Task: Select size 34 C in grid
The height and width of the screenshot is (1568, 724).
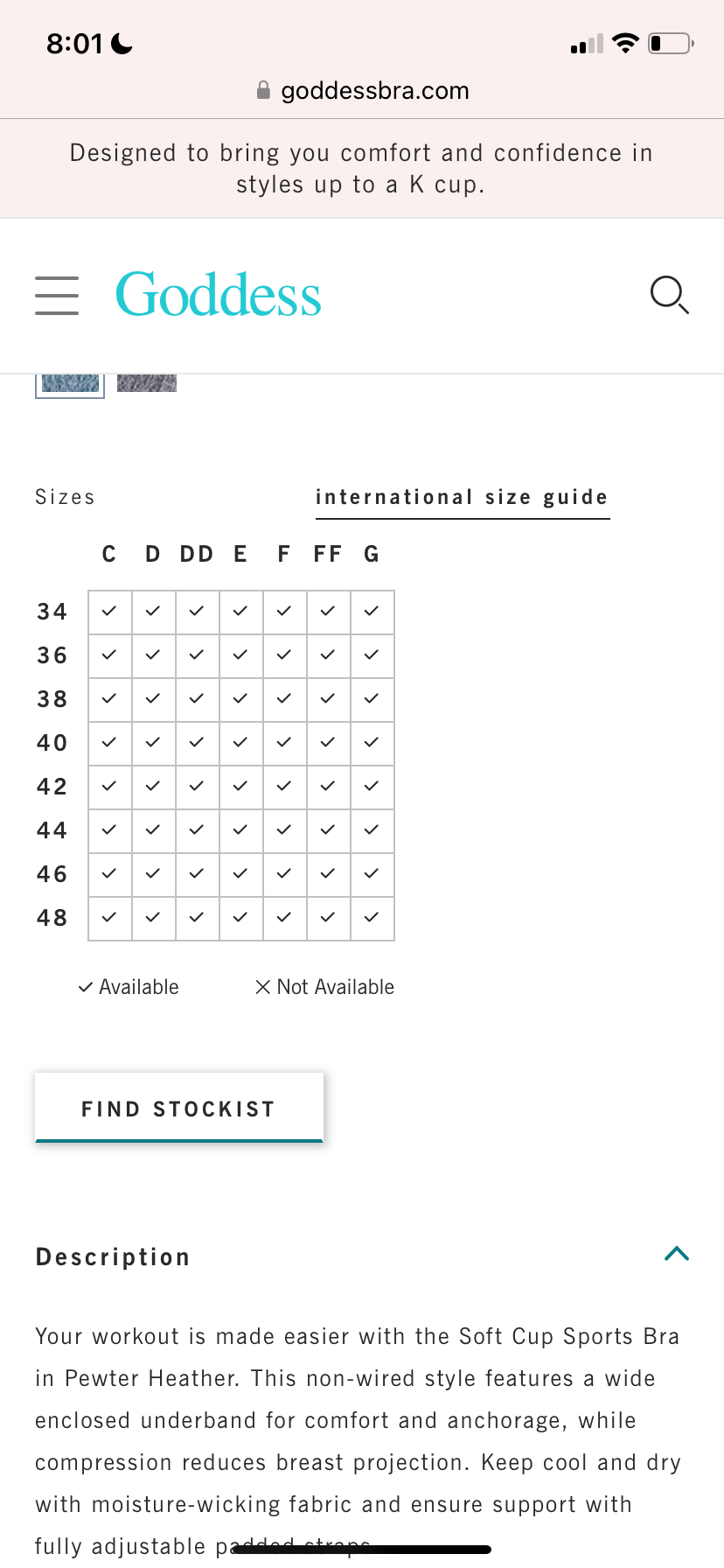Action: click(110, 612)
